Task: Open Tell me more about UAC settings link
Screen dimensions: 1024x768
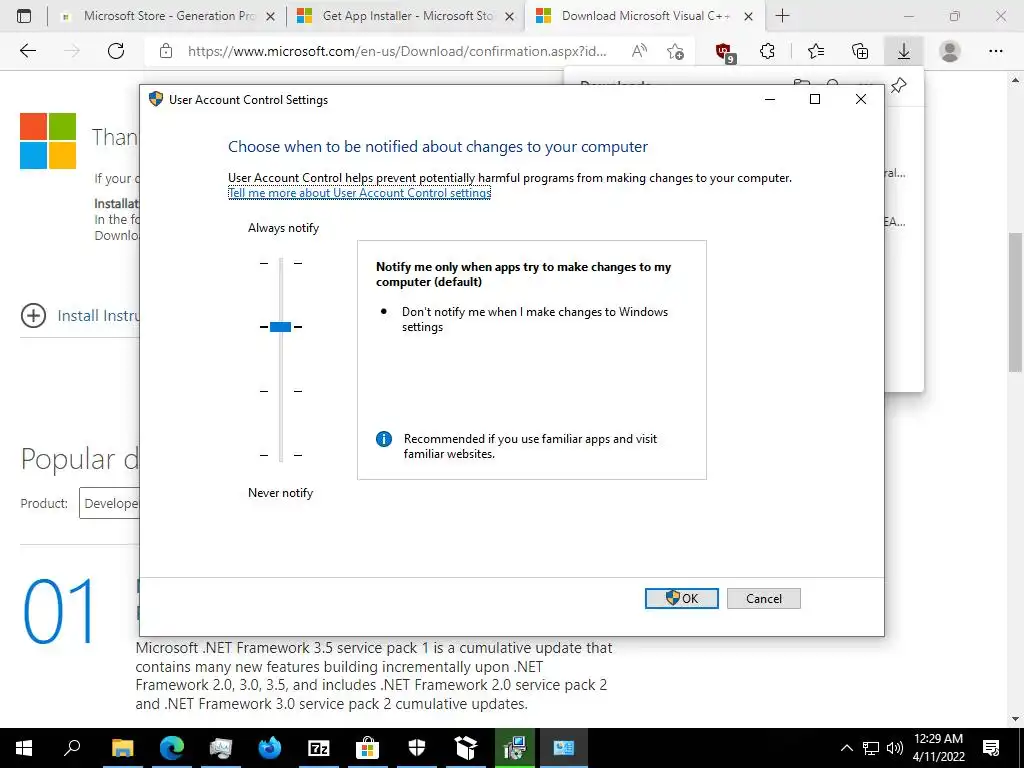Action: pyautogui.click(x=359, y=193)
